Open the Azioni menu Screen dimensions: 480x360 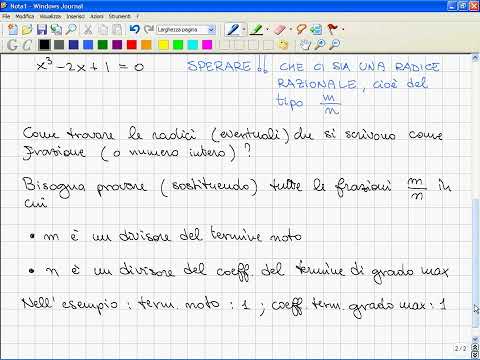point(97,16)
